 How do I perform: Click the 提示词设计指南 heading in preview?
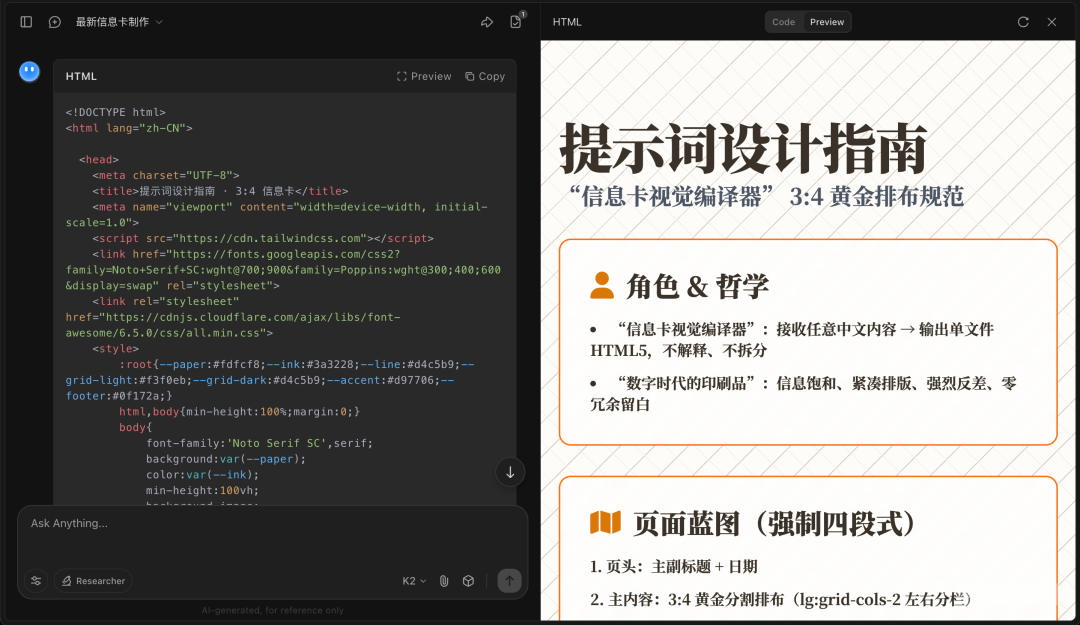click(x=743, y=148)
